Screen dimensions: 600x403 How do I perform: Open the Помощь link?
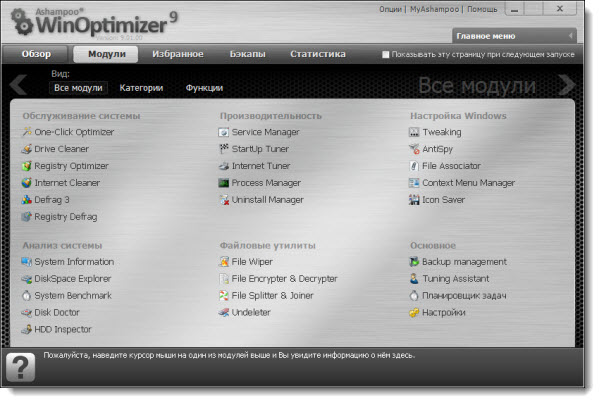tap(482, 9)
